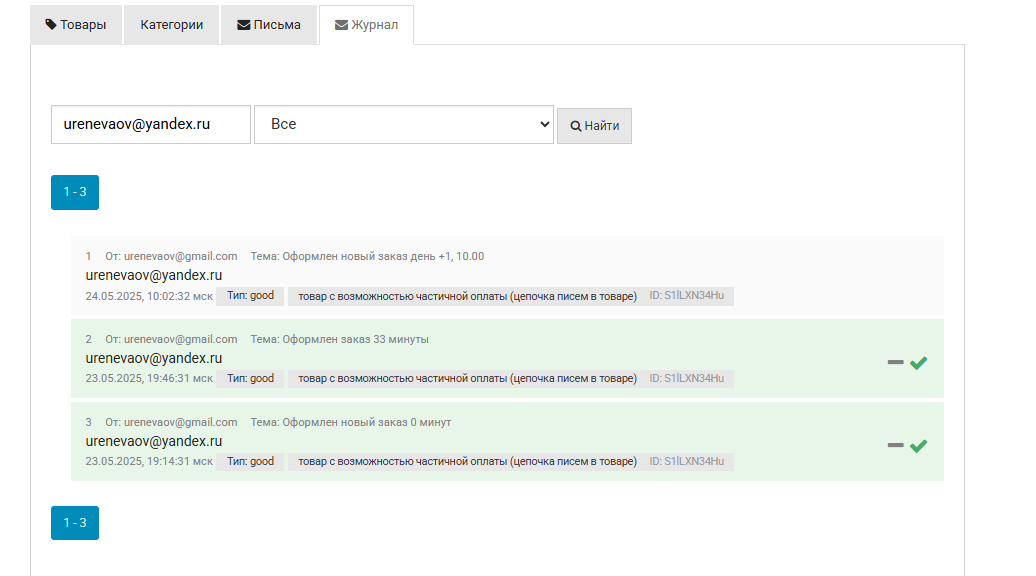
Task: Click Тип: good tag in entry 2
Action: click(250, 378)
